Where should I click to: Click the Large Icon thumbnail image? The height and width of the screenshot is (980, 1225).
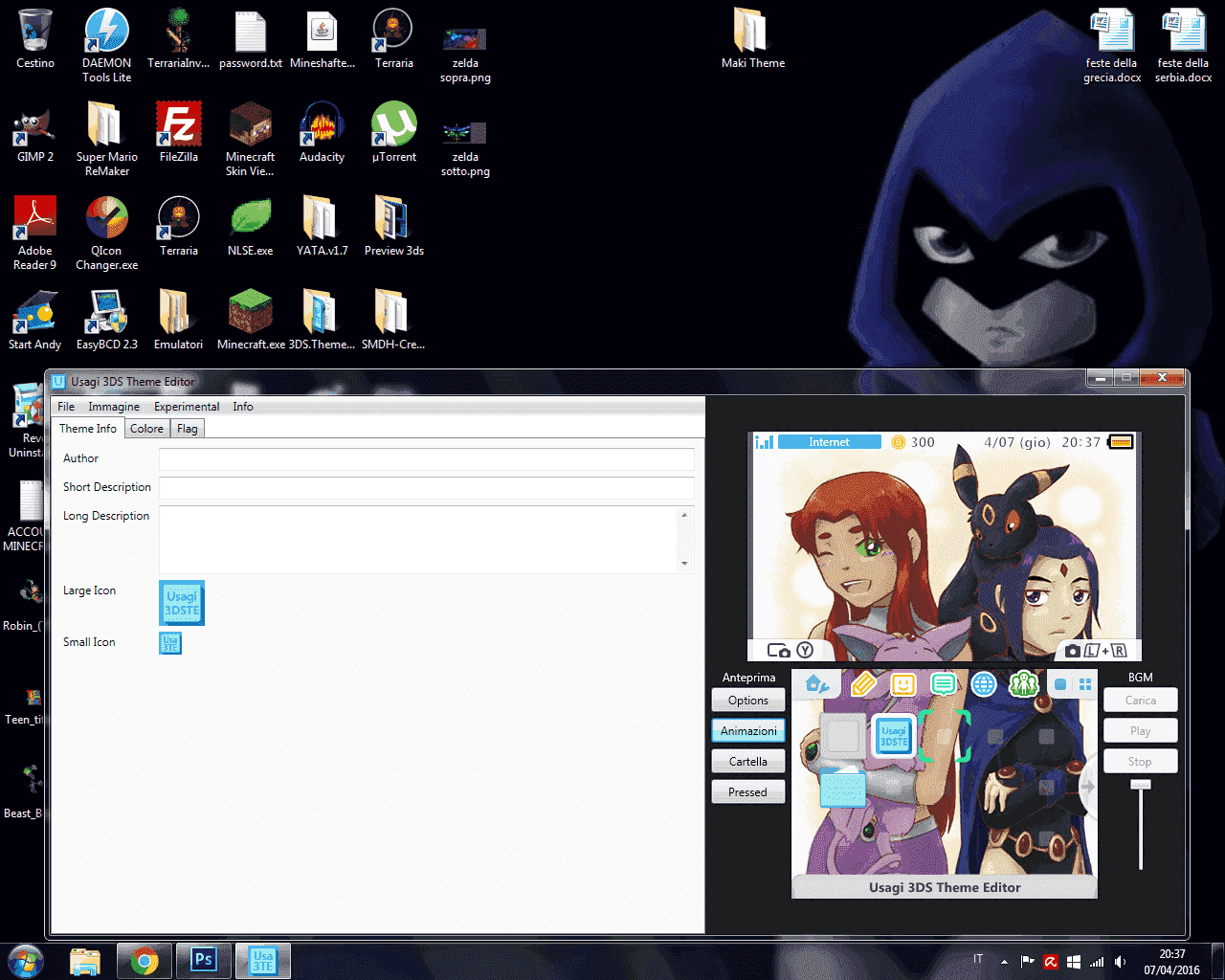click(182, 603)
